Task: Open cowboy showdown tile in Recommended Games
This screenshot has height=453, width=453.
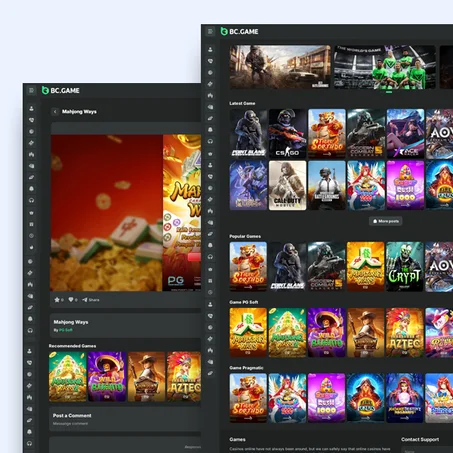Action: (x=146, y=376)
